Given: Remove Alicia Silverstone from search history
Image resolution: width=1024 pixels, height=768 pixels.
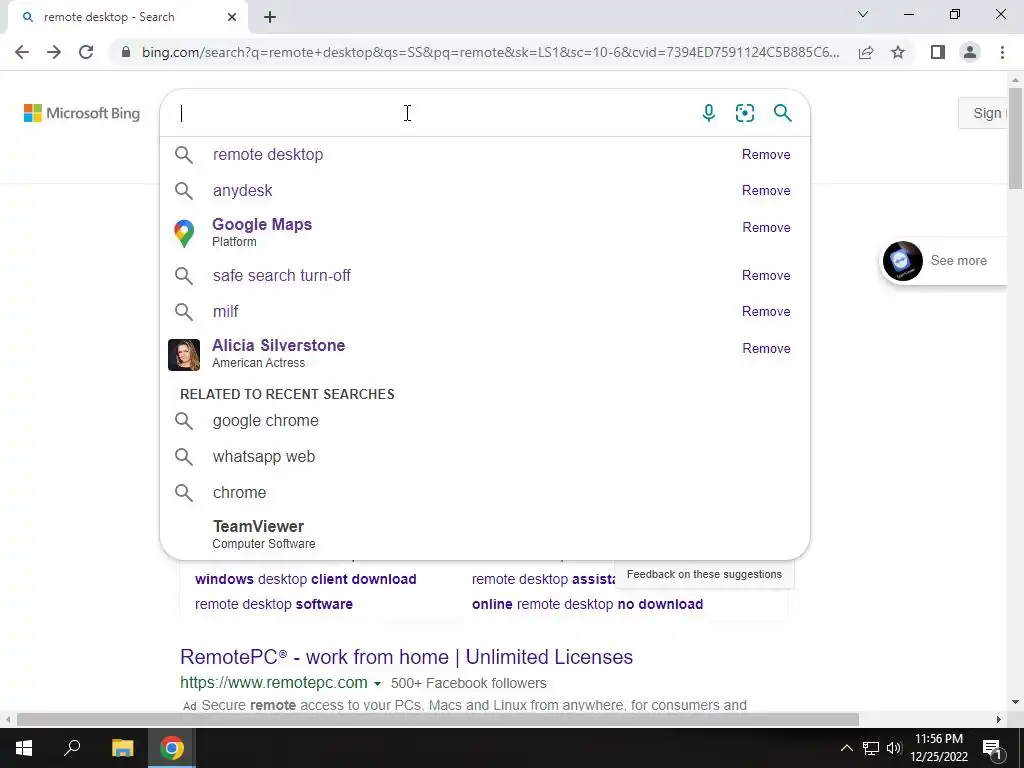Looking at the screenshot, I should click(766, 349).
